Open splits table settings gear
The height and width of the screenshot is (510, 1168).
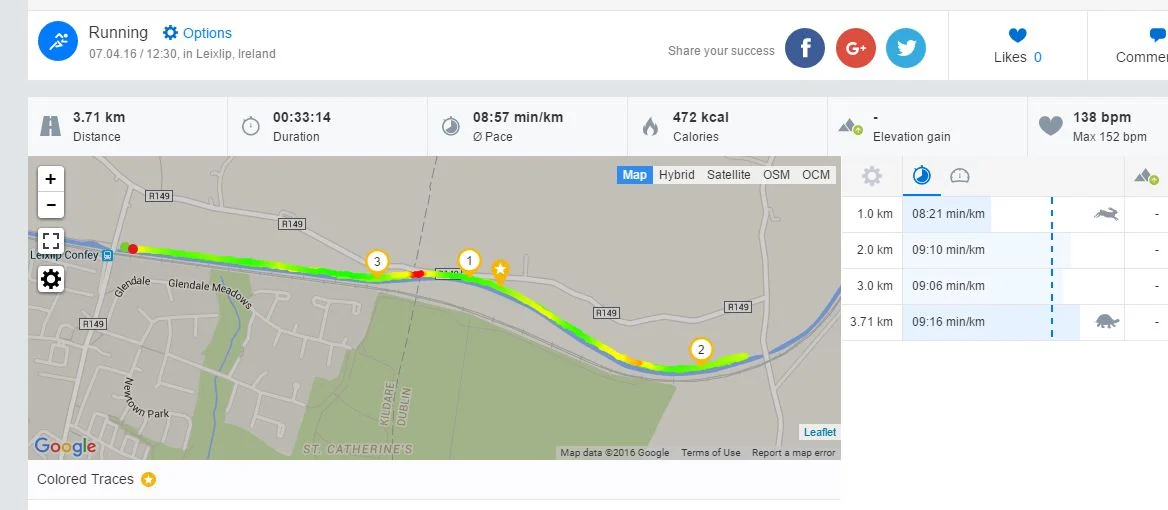click(872, 177)
